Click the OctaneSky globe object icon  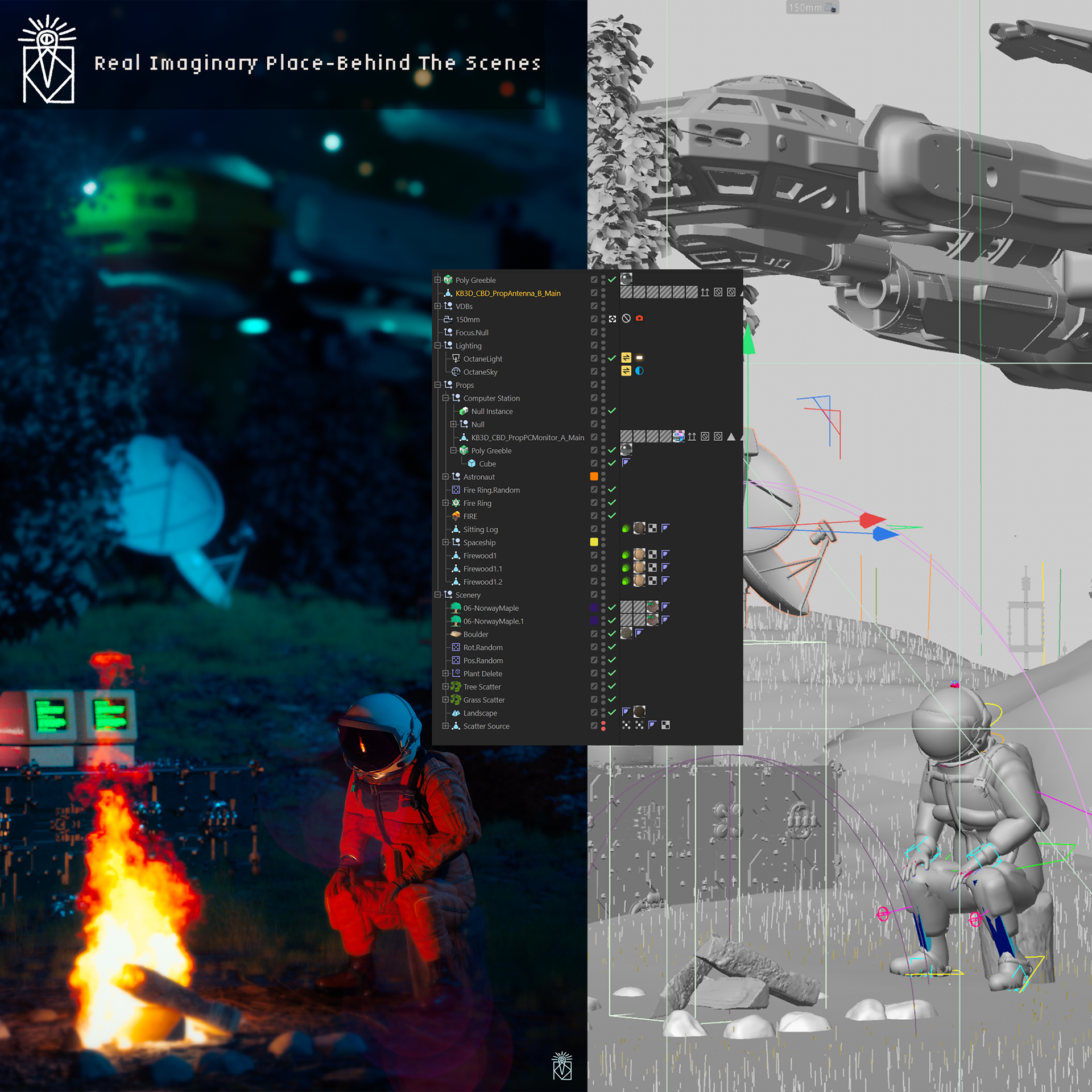pos(456,372)
